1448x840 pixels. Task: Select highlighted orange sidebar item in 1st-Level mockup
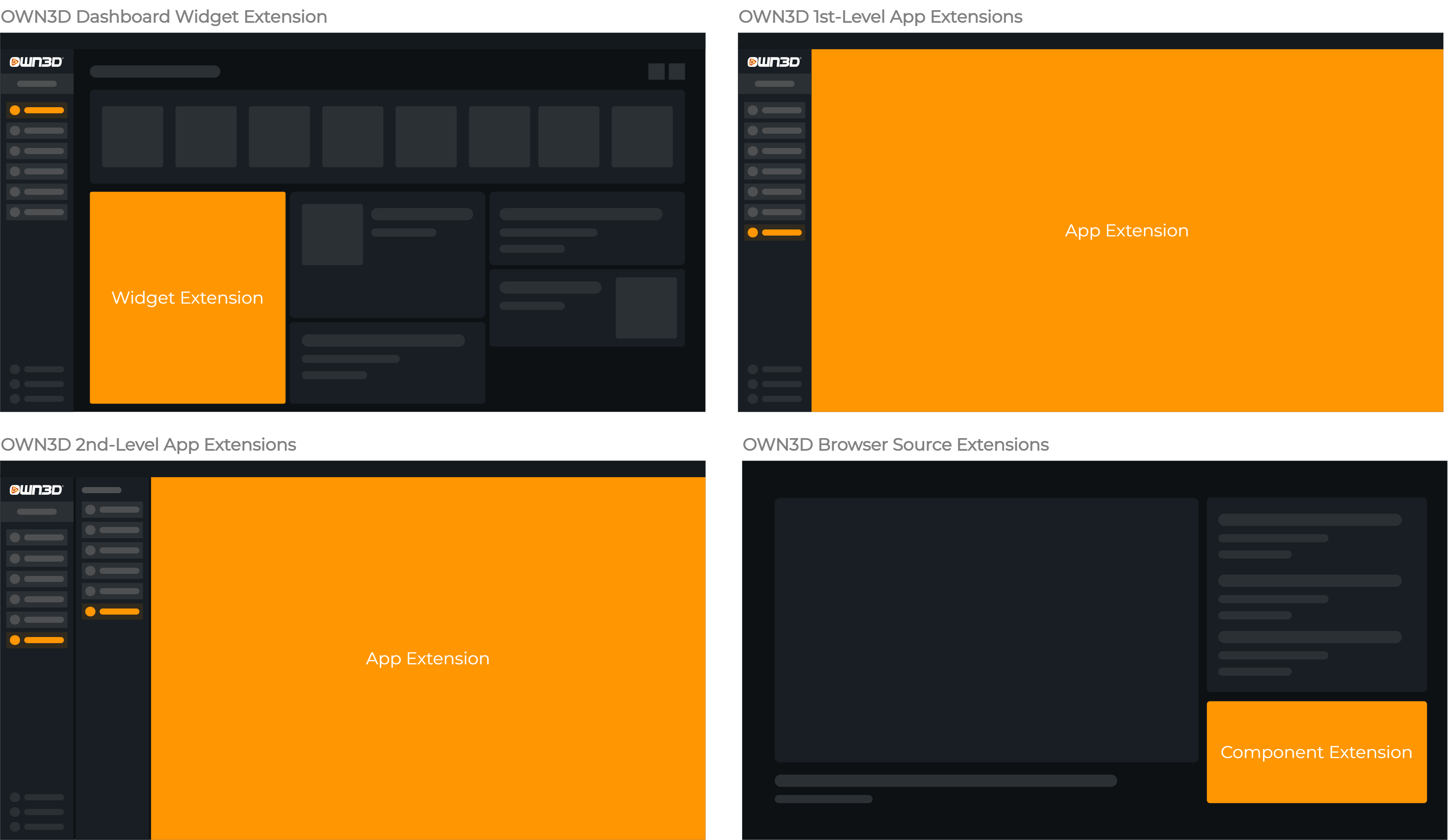pos(774,232)
